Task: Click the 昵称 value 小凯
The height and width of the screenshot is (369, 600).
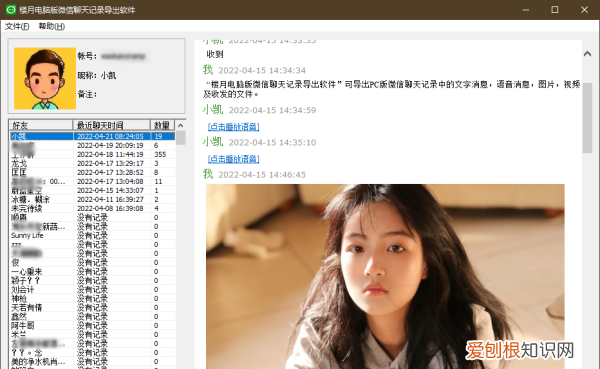Action: [108, 75]
